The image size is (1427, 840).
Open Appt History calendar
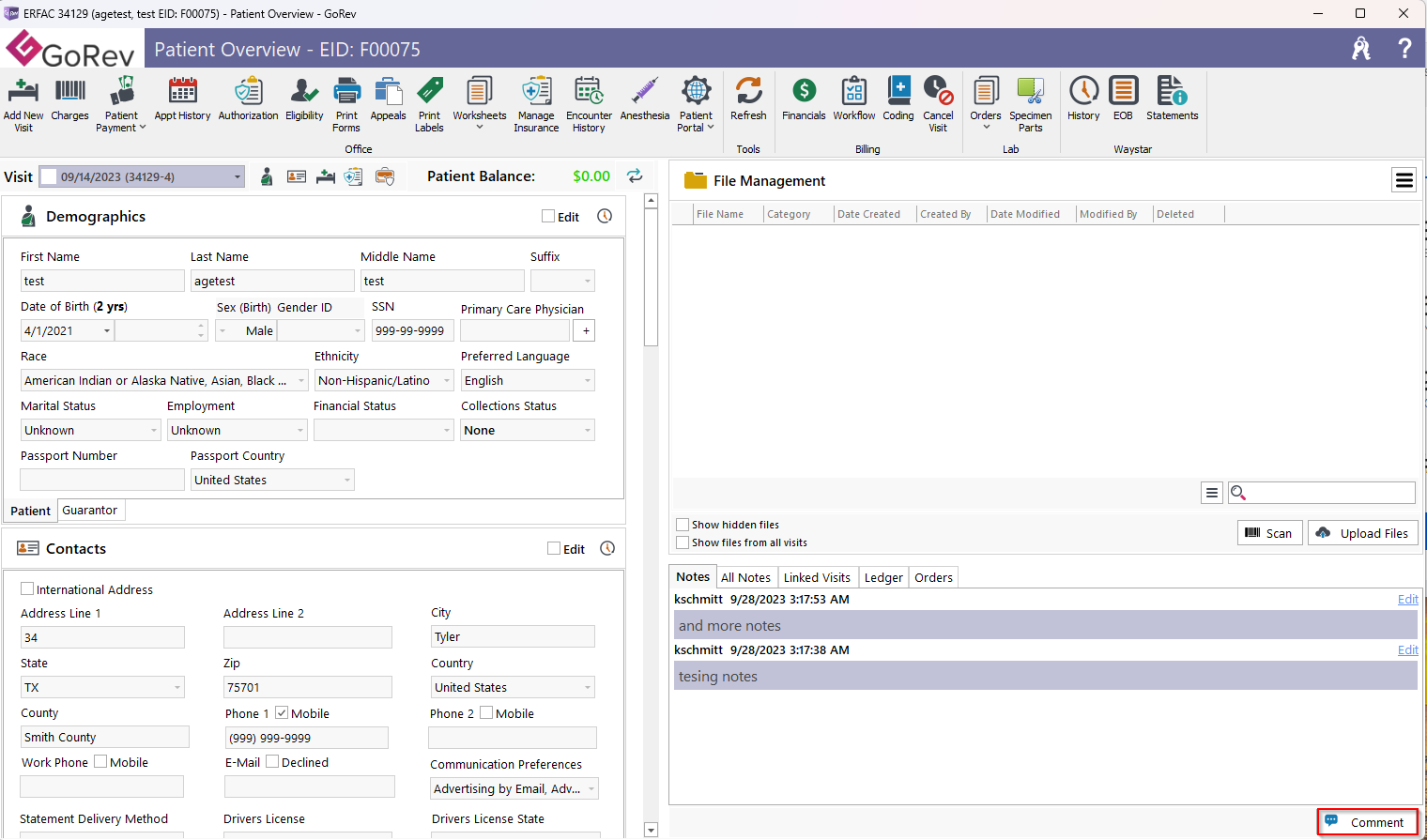click(182, 99)
